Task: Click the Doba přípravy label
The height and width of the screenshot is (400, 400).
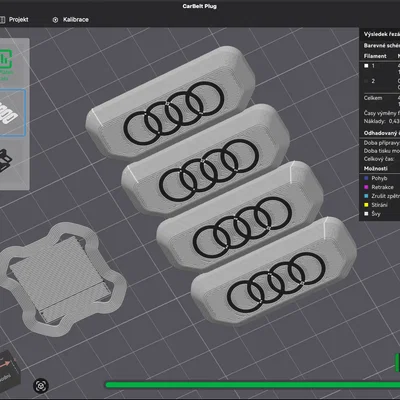Action: (381, 143)
